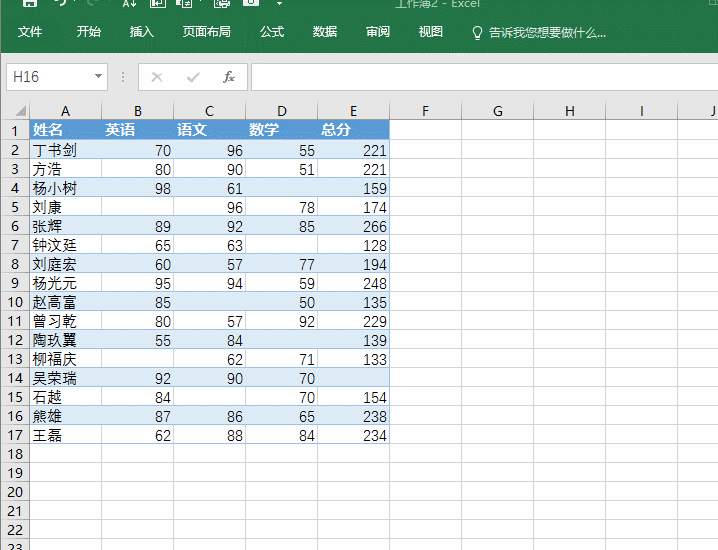Click the empty 总分 cell in 吴荣瑞 row

[x=354, y=378]
